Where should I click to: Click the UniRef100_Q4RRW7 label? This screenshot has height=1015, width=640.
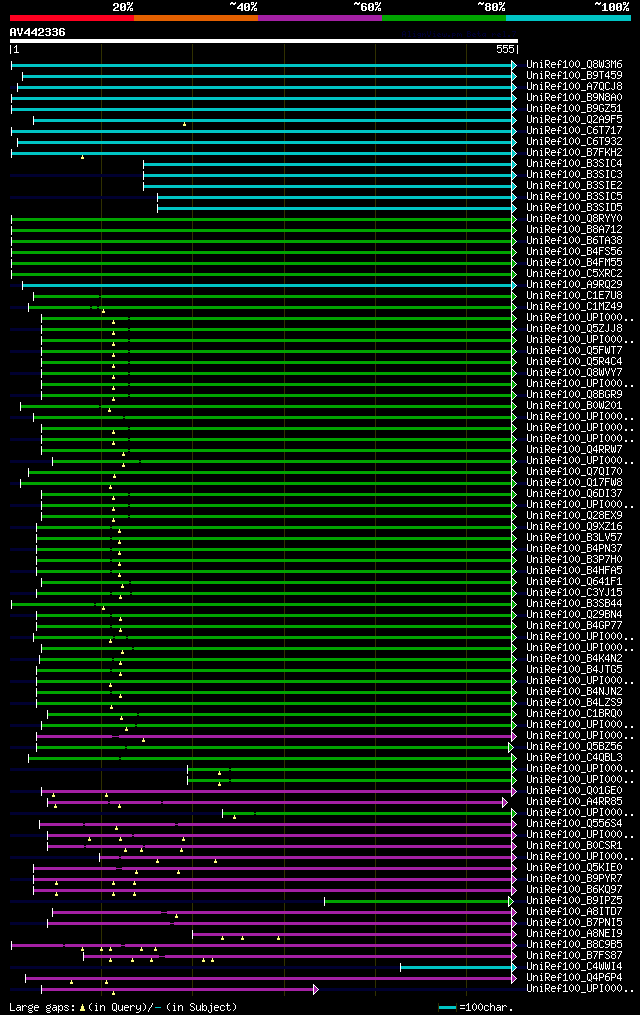(x=575, y=450)
